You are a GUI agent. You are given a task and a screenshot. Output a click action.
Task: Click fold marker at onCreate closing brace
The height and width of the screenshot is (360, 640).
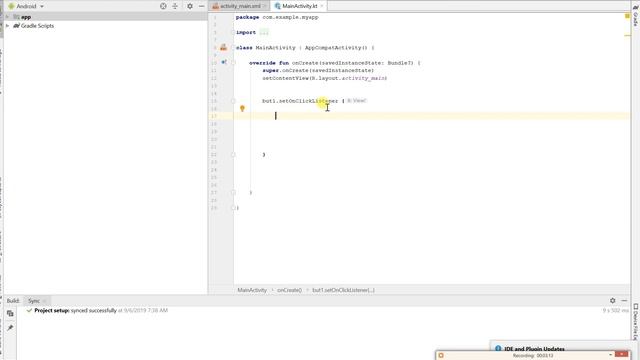pyautogui.click(x=233, y=193)
